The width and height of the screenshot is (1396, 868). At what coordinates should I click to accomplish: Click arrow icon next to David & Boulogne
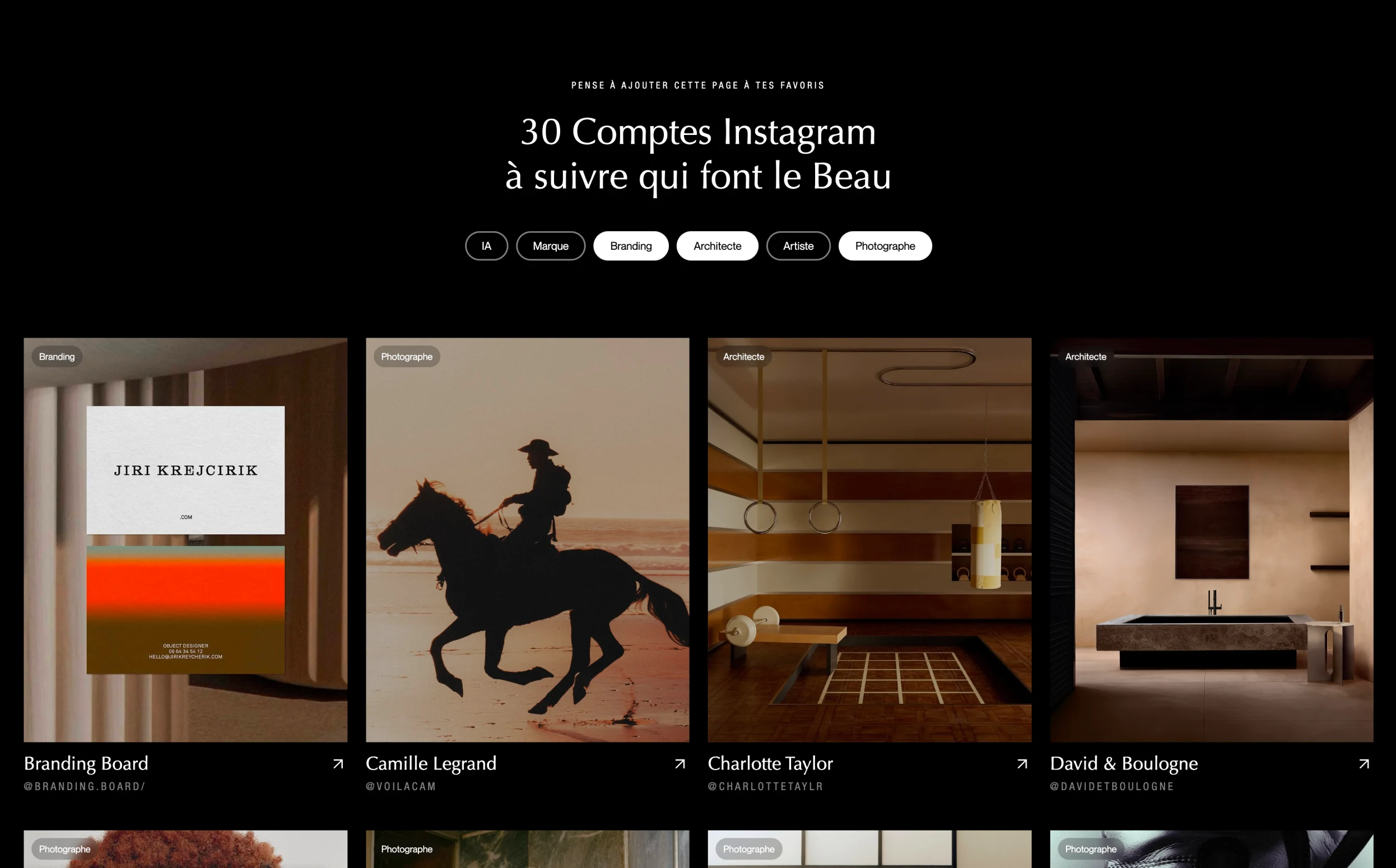click(x=1364, y=763)
